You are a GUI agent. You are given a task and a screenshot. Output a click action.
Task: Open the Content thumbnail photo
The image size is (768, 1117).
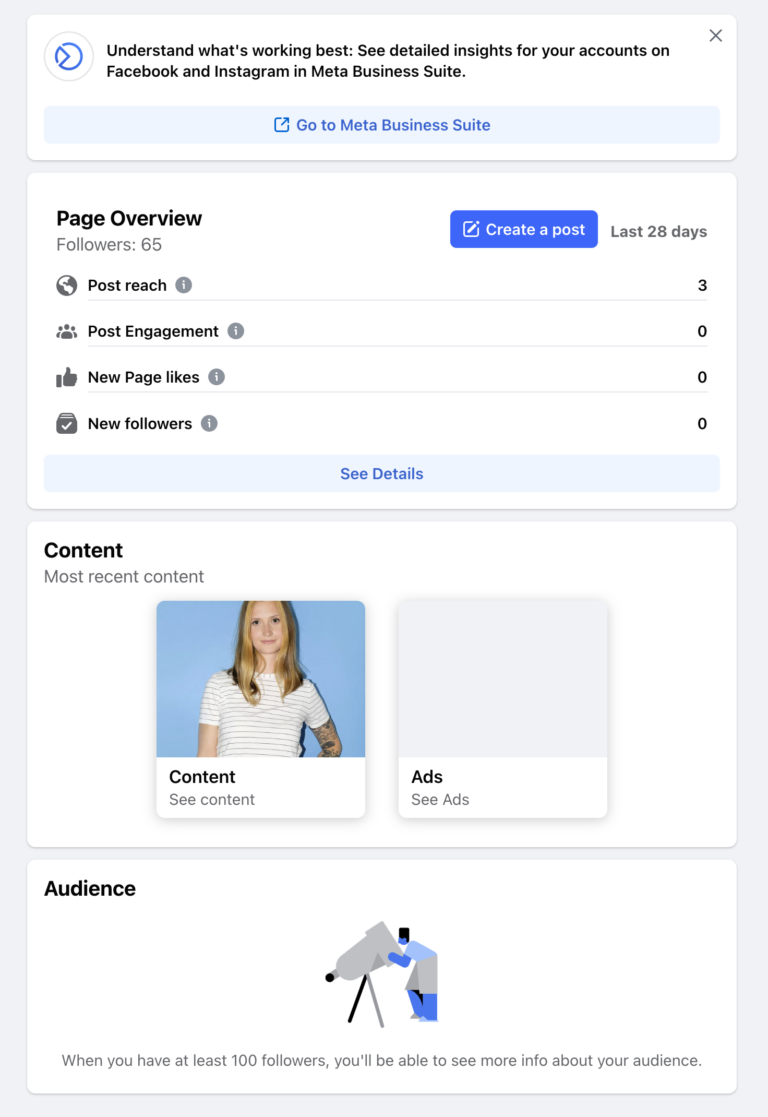[261, 679]
